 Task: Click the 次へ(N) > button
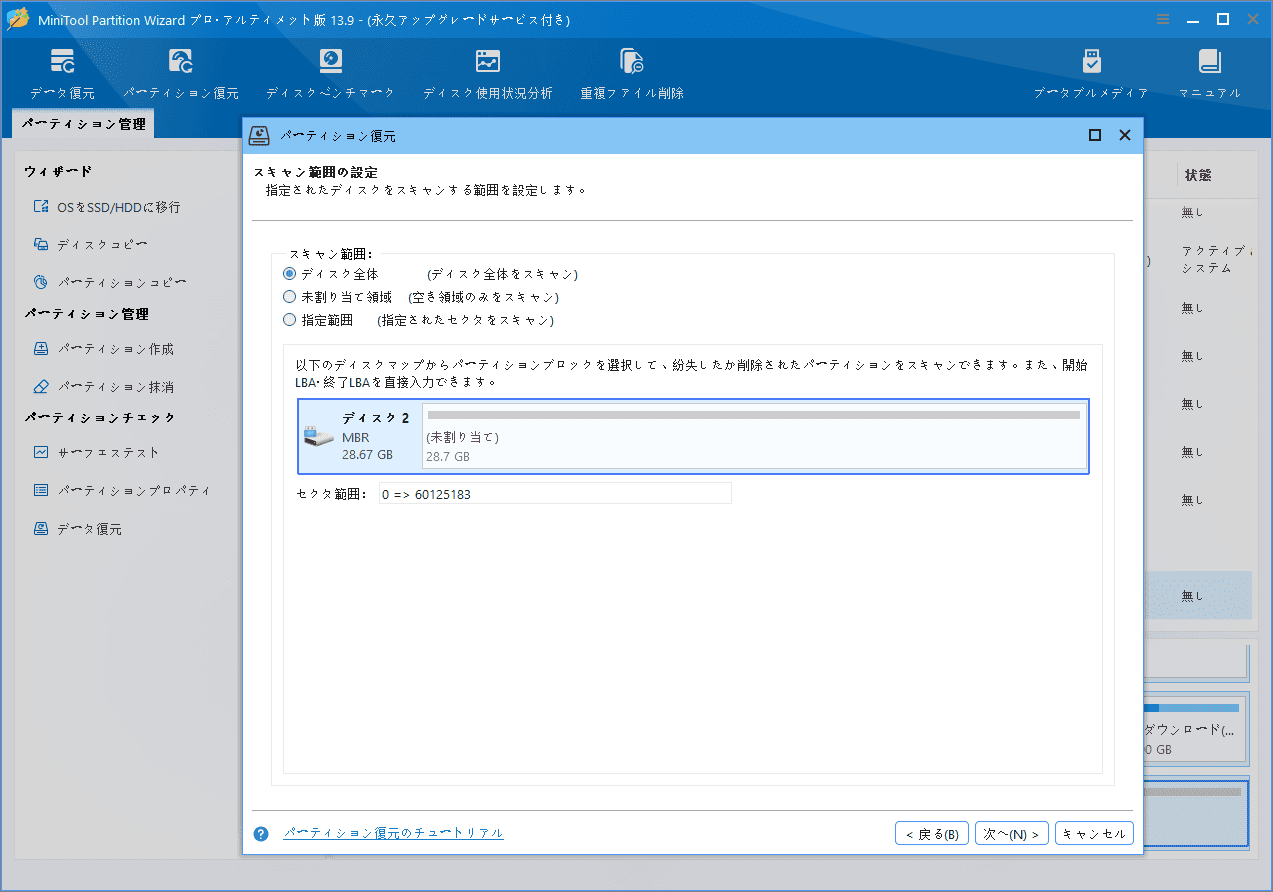pyautogui.click(x=1012, y=834)
